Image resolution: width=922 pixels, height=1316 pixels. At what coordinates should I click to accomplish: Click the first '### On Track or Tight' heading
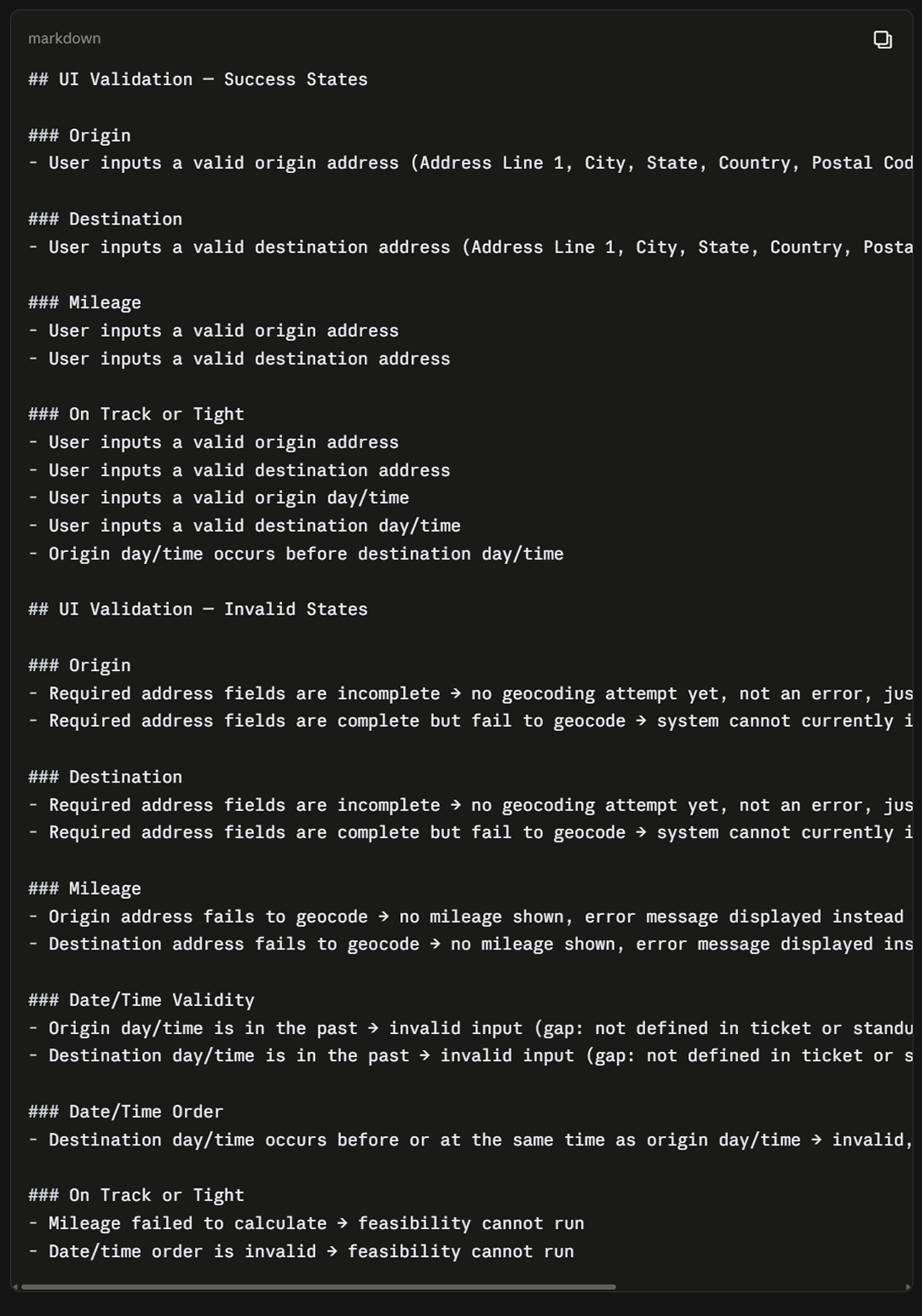(136, 414)
